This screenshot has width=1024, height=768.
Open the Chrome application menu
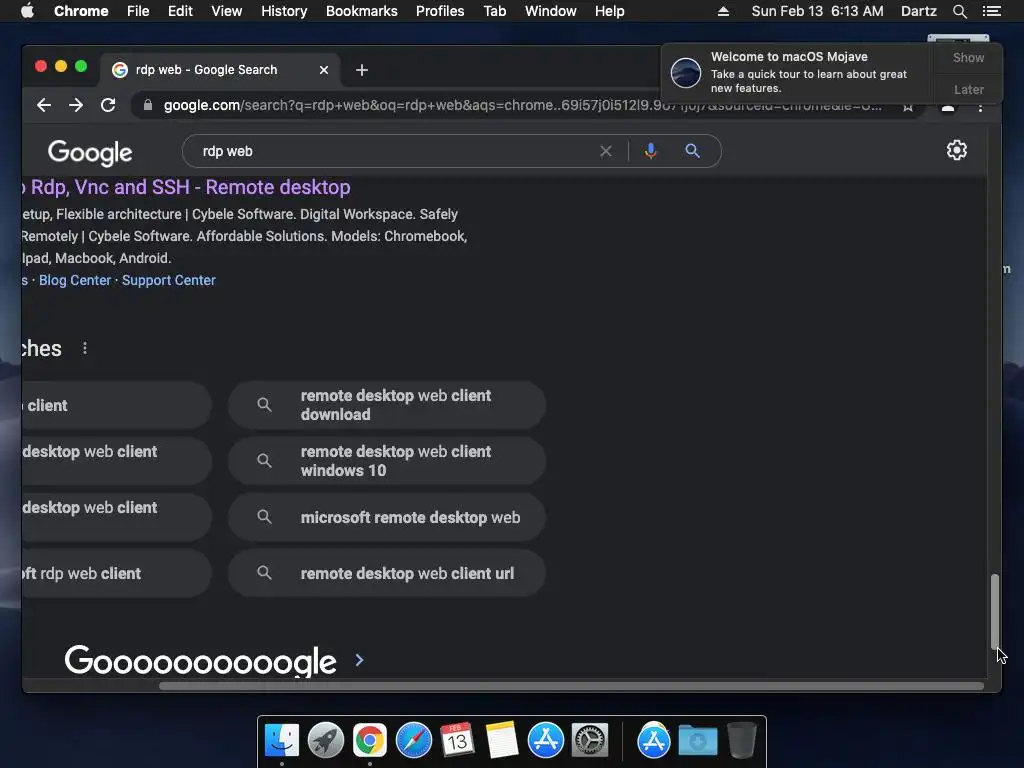click(81, 11)
